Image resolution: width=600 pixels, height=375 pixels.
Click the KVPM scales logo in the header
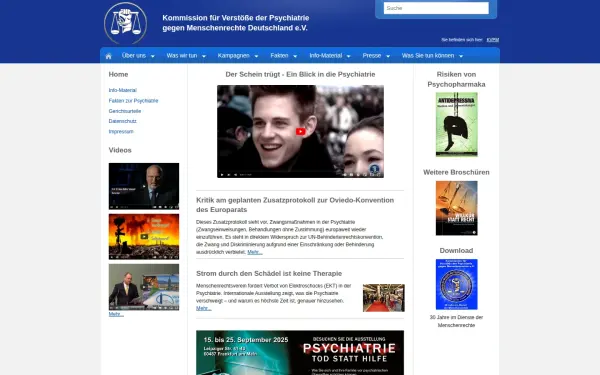tap(126, 23)
